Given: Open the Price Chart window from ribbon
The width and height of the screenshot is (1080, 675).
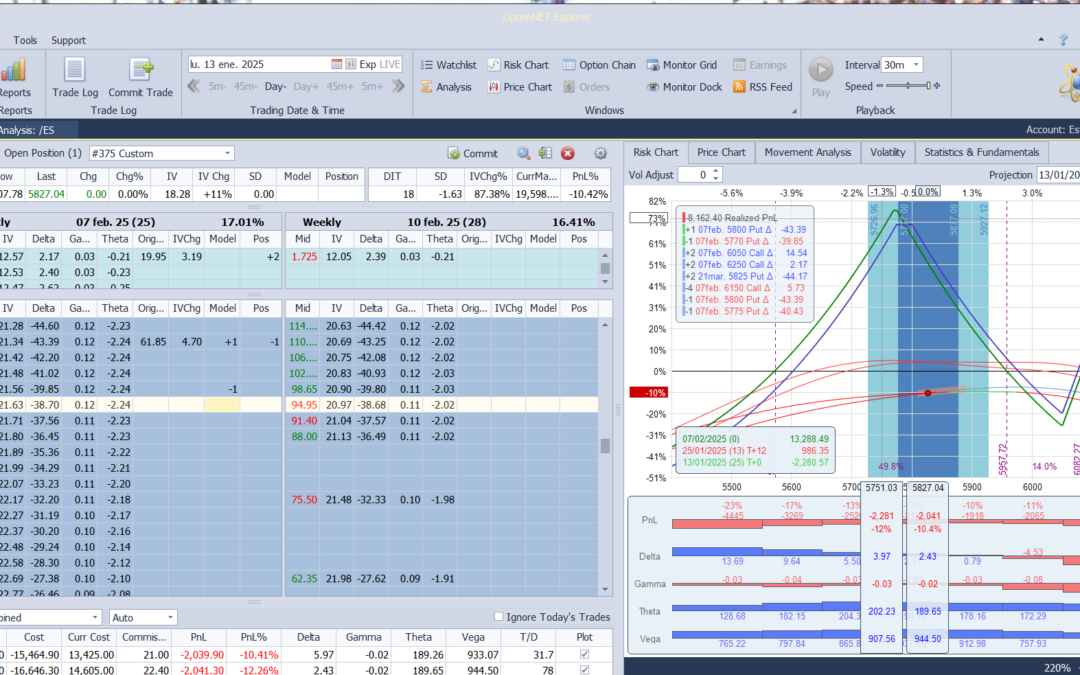Looking at the screenshot, I should point(519,87).
